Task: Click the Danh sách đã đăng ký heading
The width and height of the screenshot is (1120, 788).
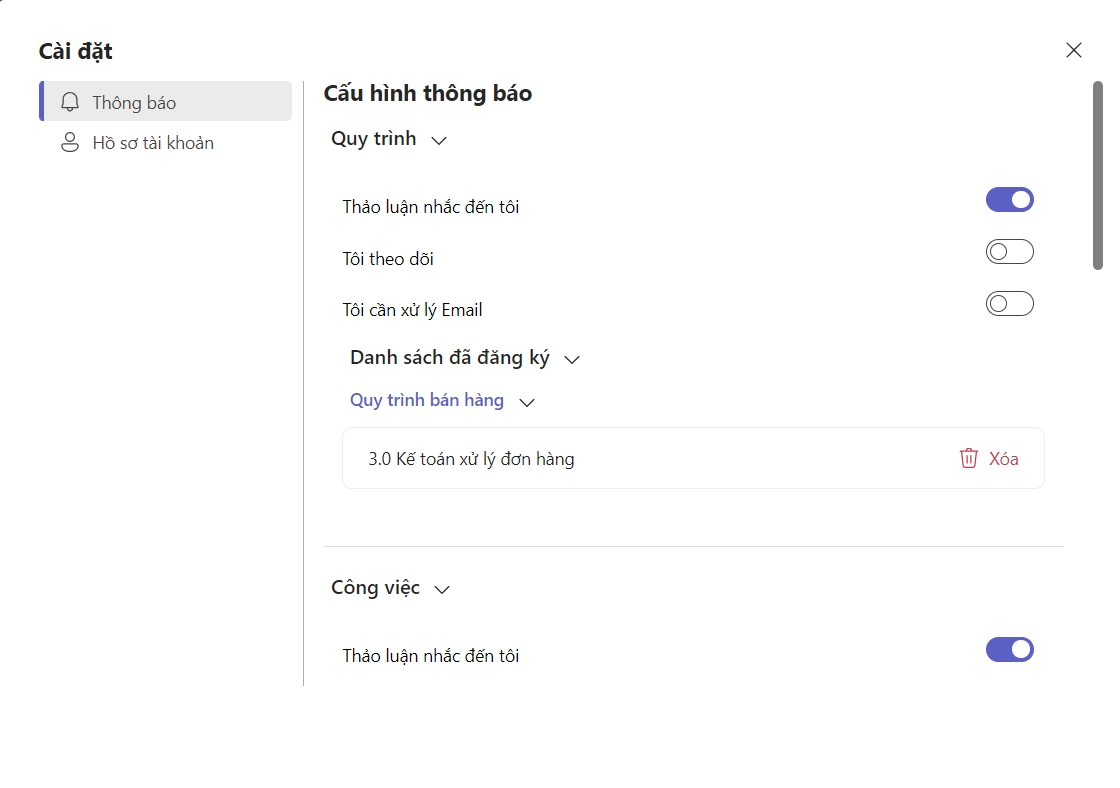Action: (449, 357)
